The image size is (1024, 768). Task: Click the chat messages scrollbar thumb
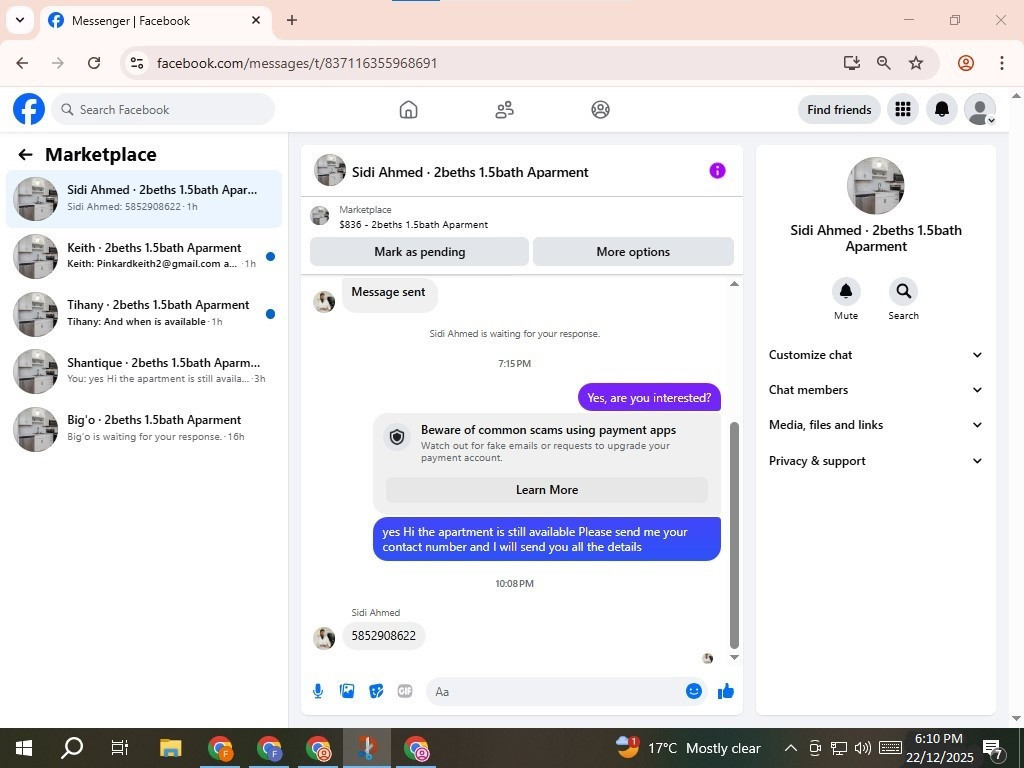click(x=734, y=536)
